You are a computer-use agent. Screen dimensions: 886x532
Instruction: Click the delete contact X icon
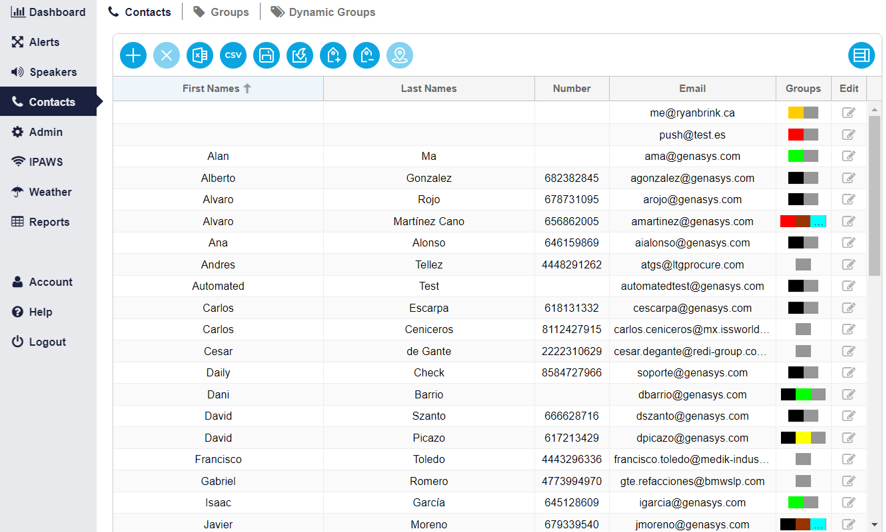[x=166, y=56]
